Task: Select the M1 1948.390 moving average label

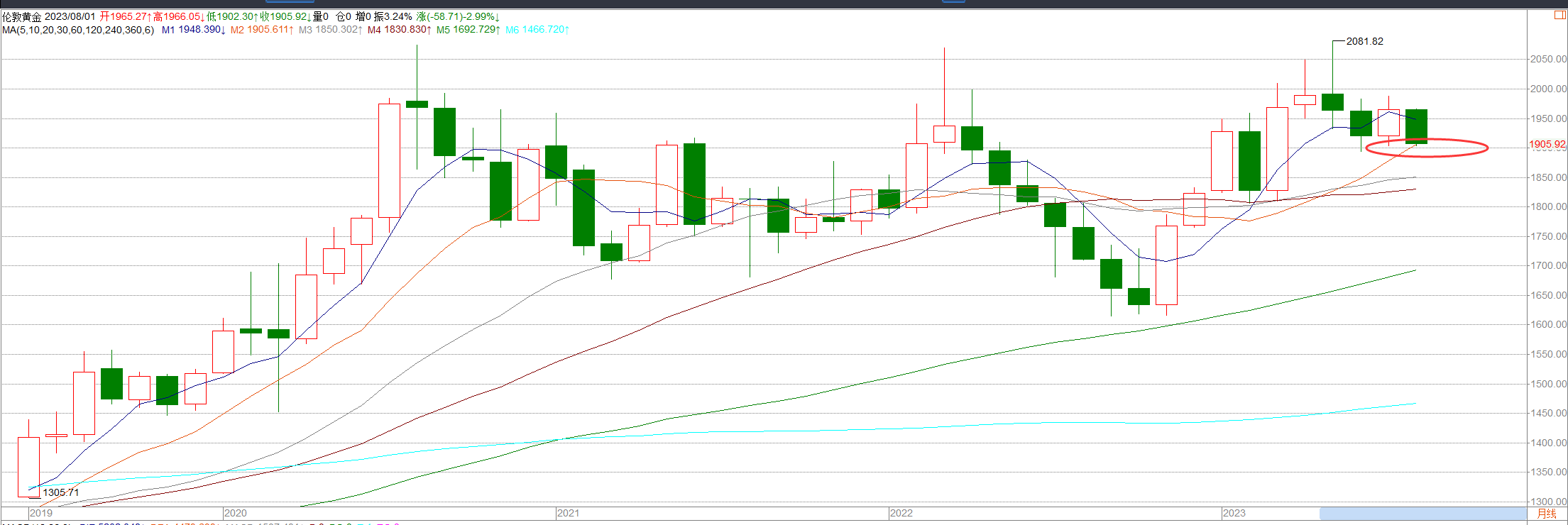Action: (193, 30)
